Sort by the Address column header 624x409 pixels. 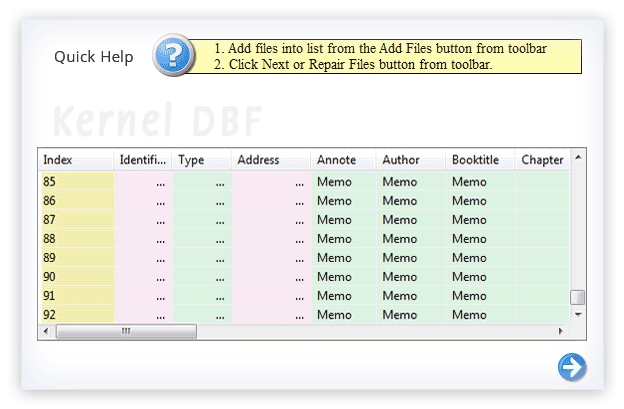(271, 160)
